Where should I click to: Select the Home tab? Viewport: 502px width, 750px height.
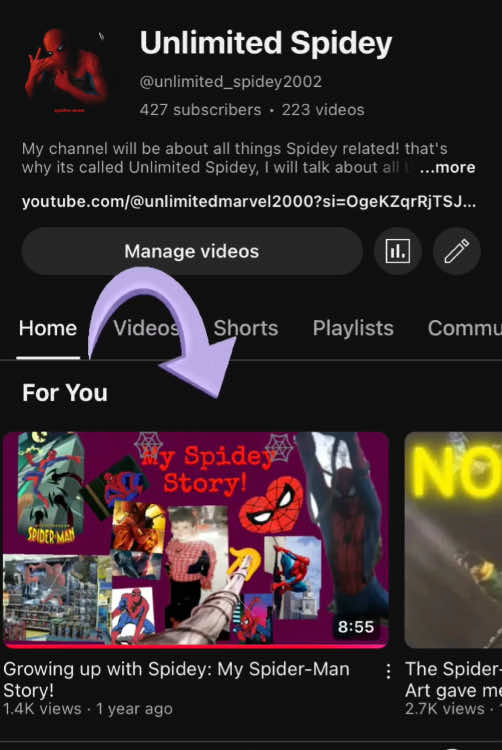coord(48,329)
